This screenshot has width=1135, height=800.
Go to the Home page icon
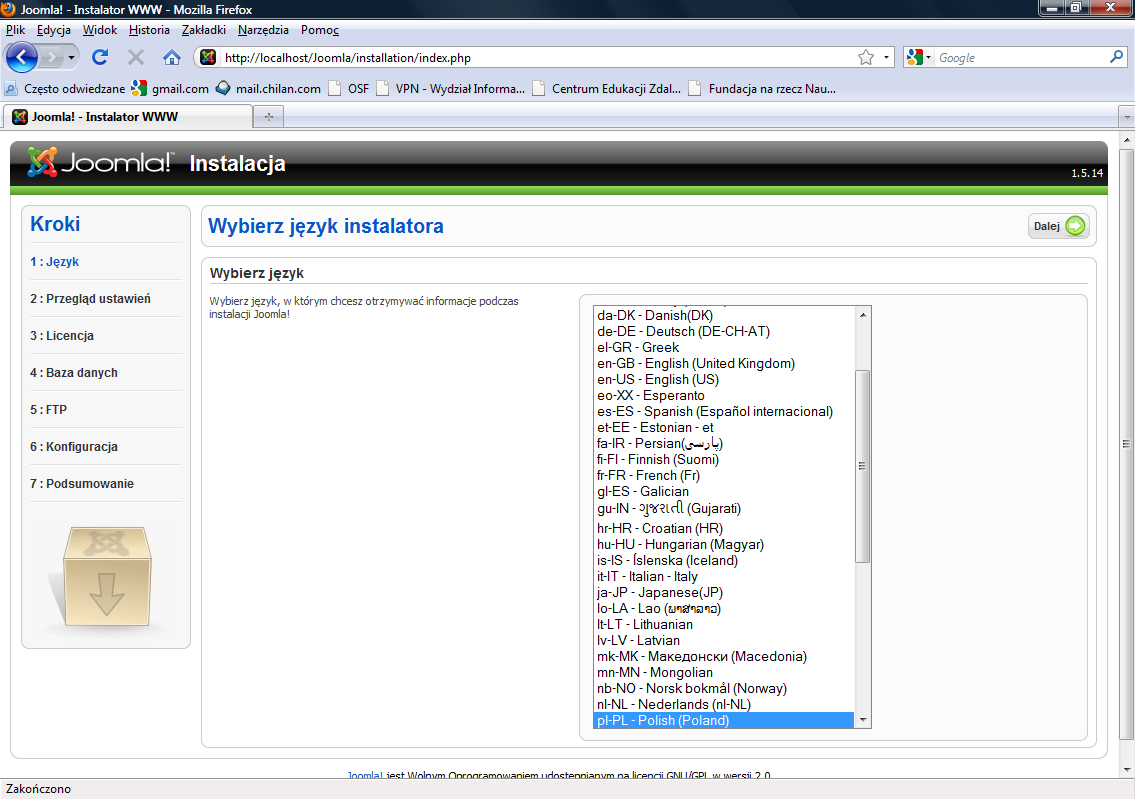[172, 57]
